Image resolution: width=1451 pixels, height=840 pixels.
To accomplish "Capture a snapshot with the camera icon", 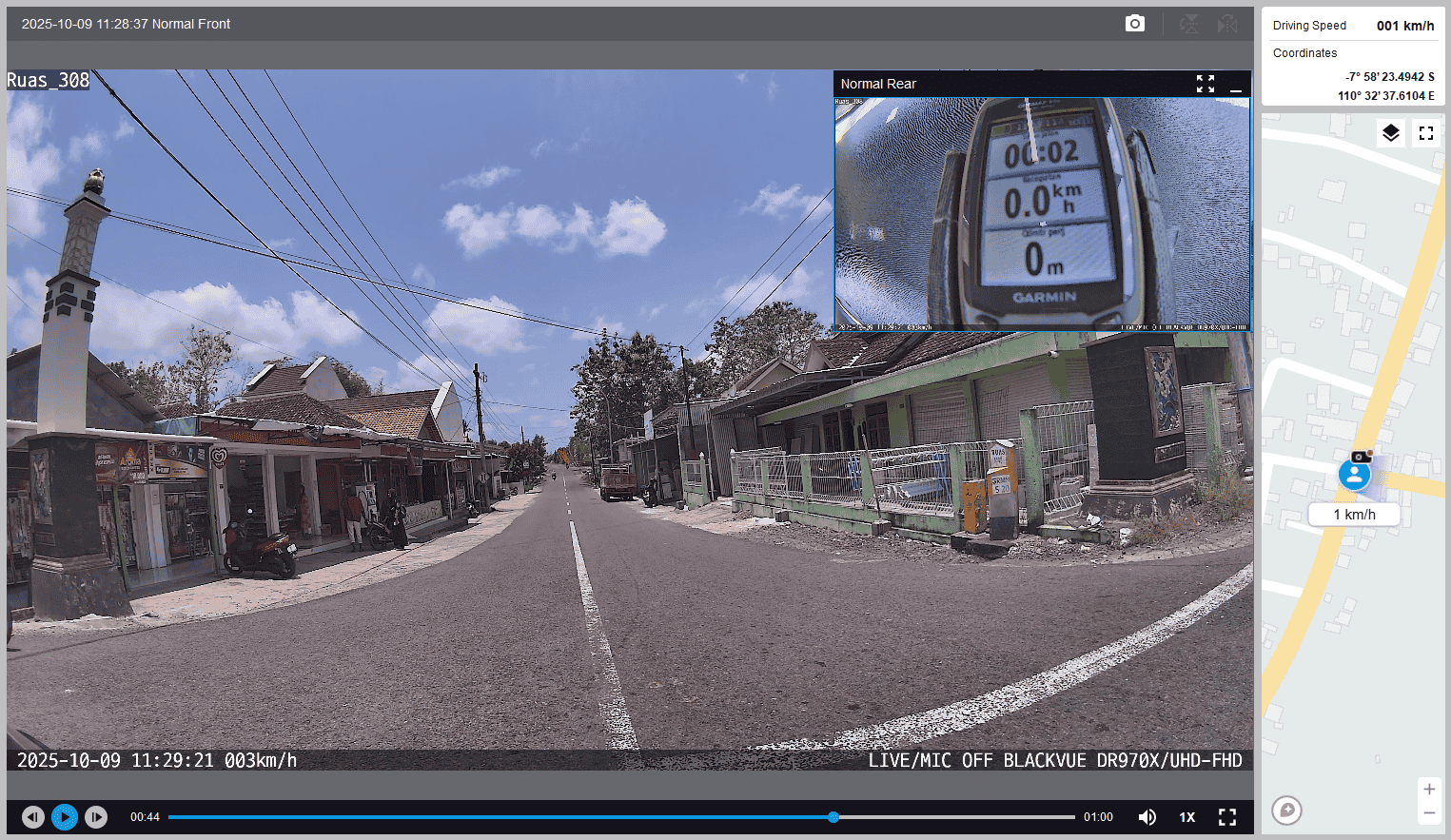I will point(1134,24).
